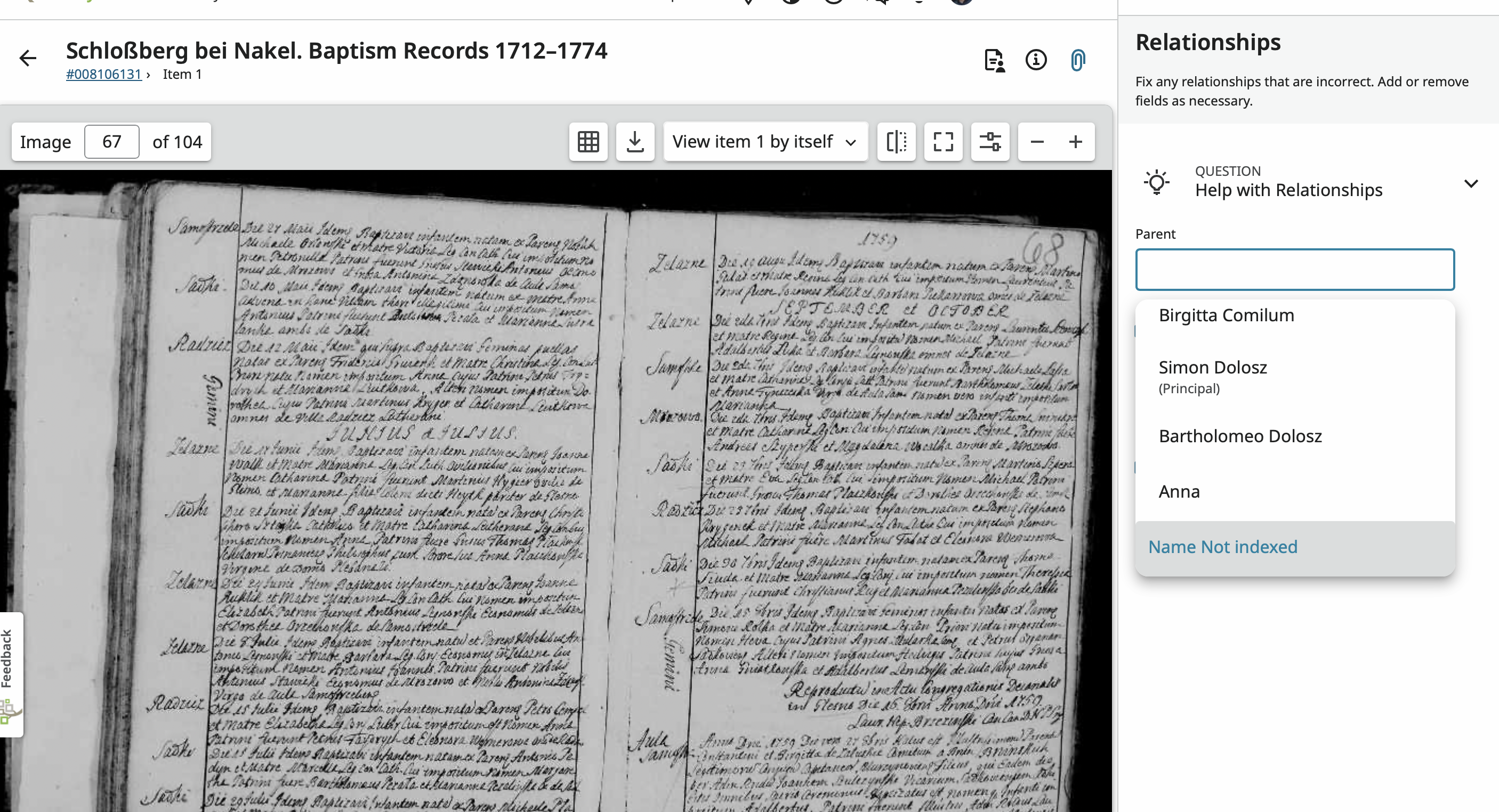Click the back arrow icon
Screen dimensions: 1499x812
click(x=28, y=58)
